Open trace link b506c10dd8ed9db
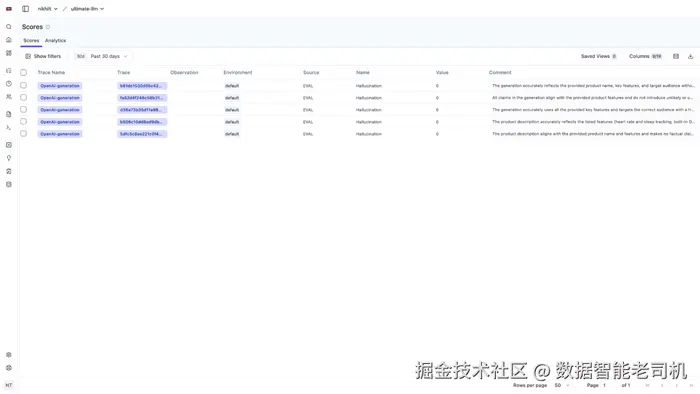 click(142, 122)
